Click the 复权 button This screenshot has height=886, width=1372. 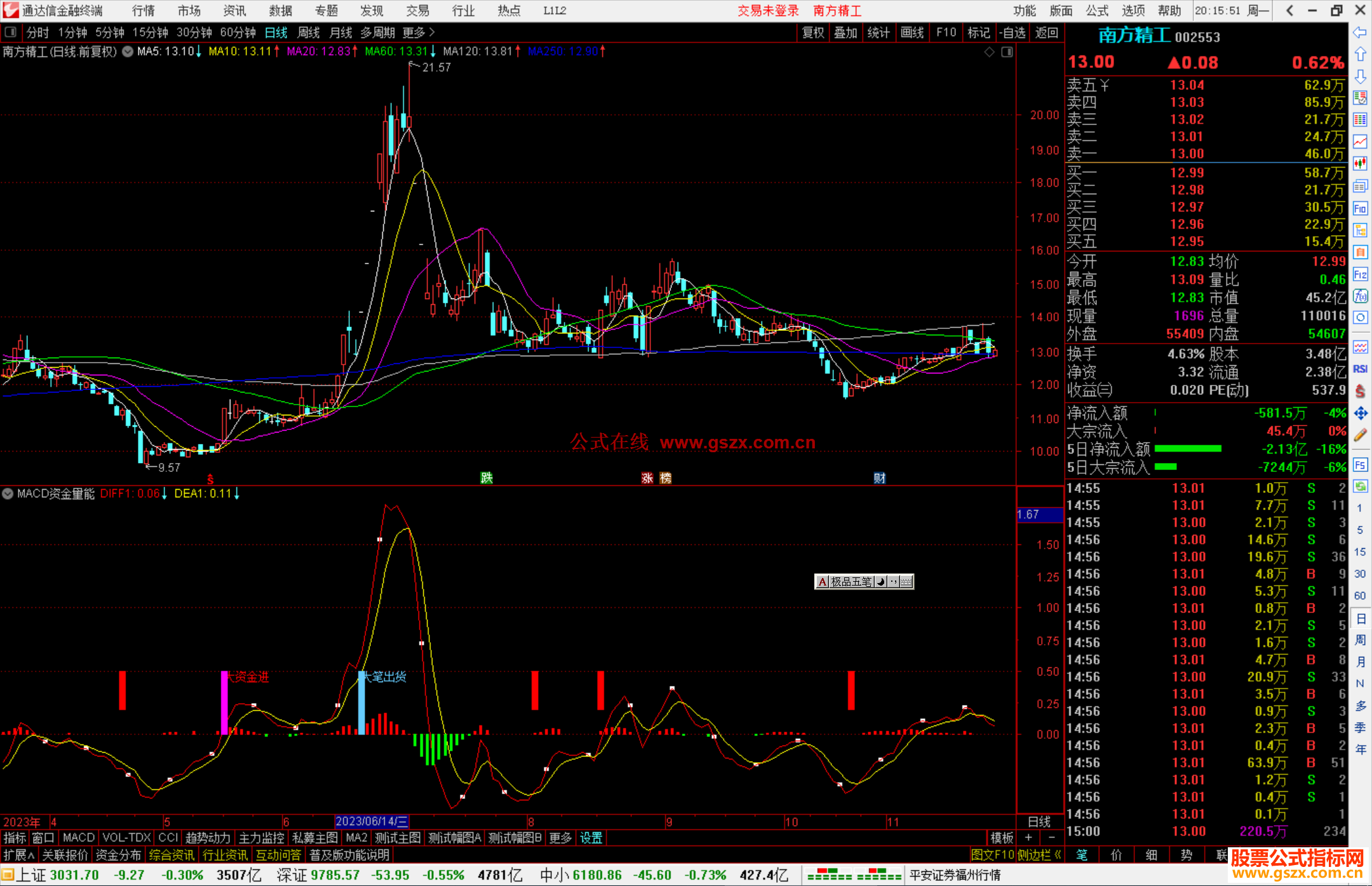tap(813, 32)
